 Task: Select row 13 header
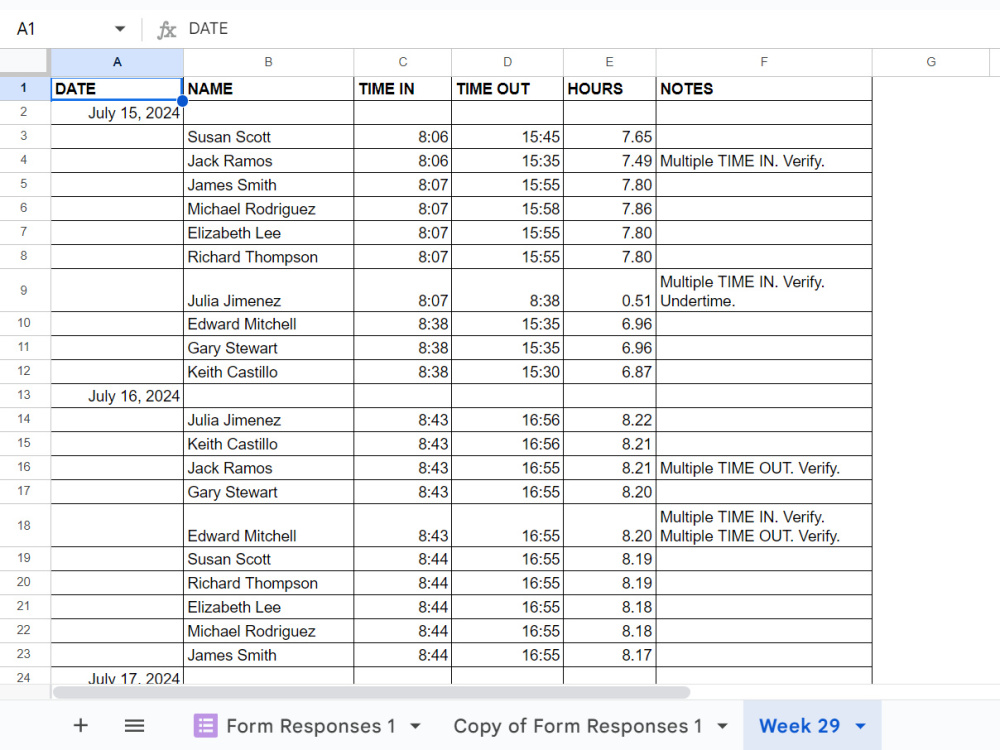(24, 395)
